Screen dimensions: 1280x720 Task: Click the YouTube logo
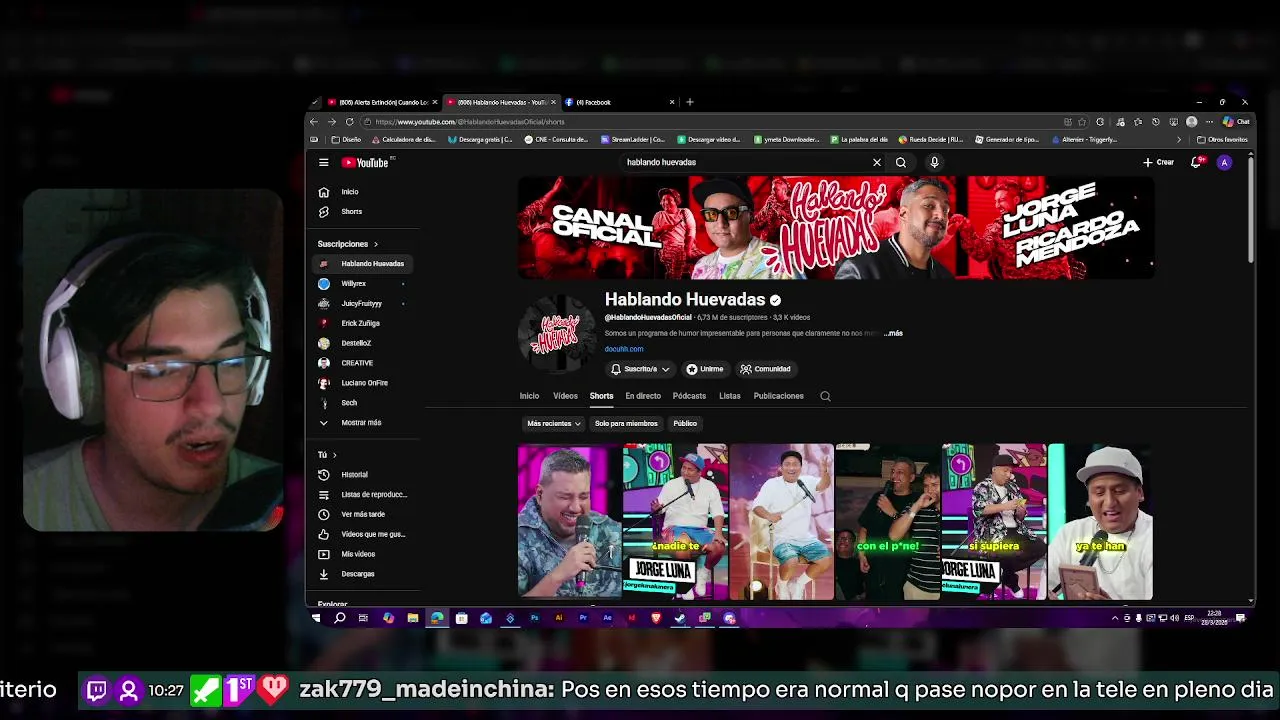click(x=365, y=162)
